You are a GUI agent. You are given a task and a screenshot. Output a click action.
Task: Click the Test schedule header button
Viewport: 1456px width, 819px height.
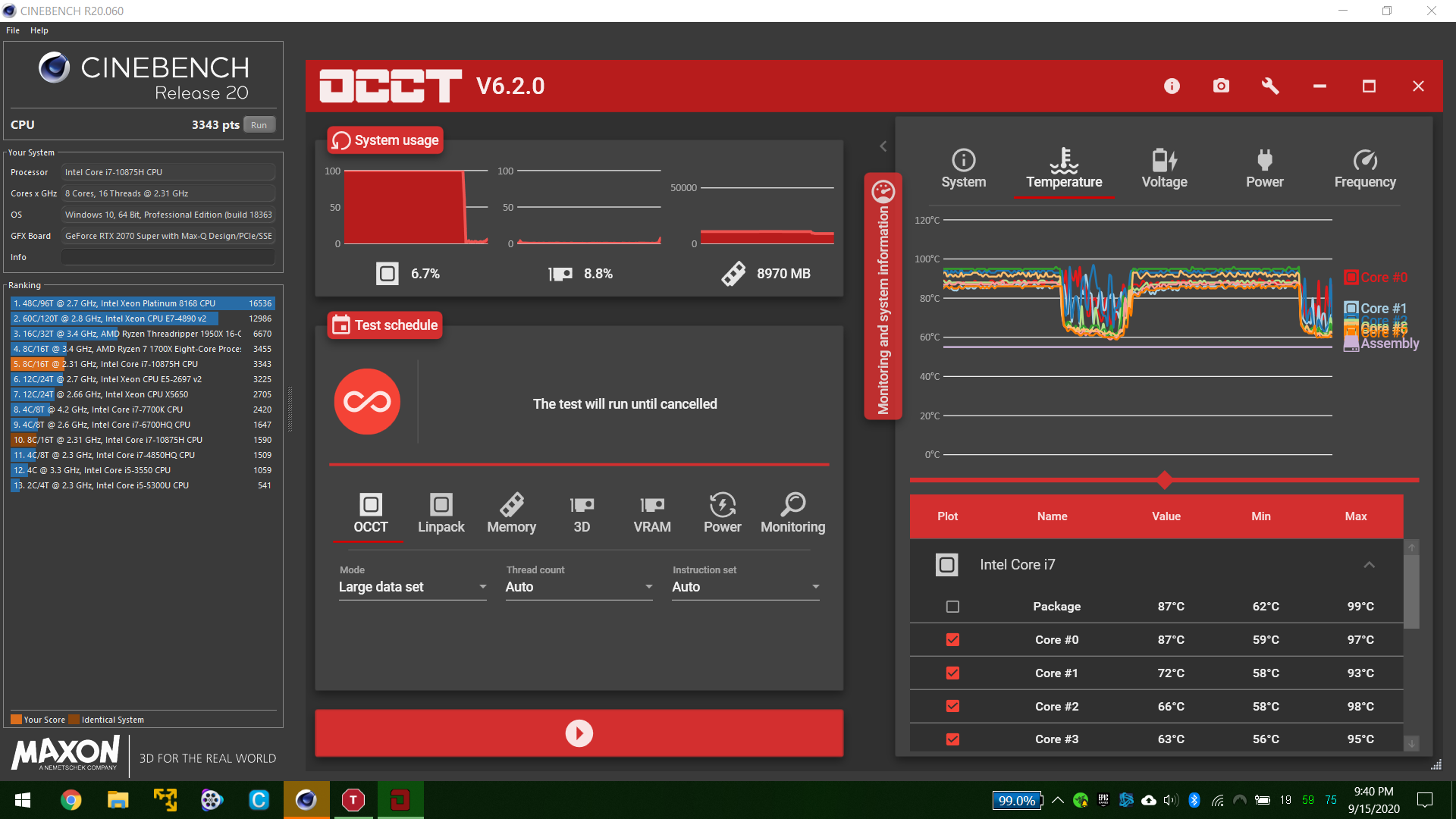pyautogui.click(x=385, y=325)
